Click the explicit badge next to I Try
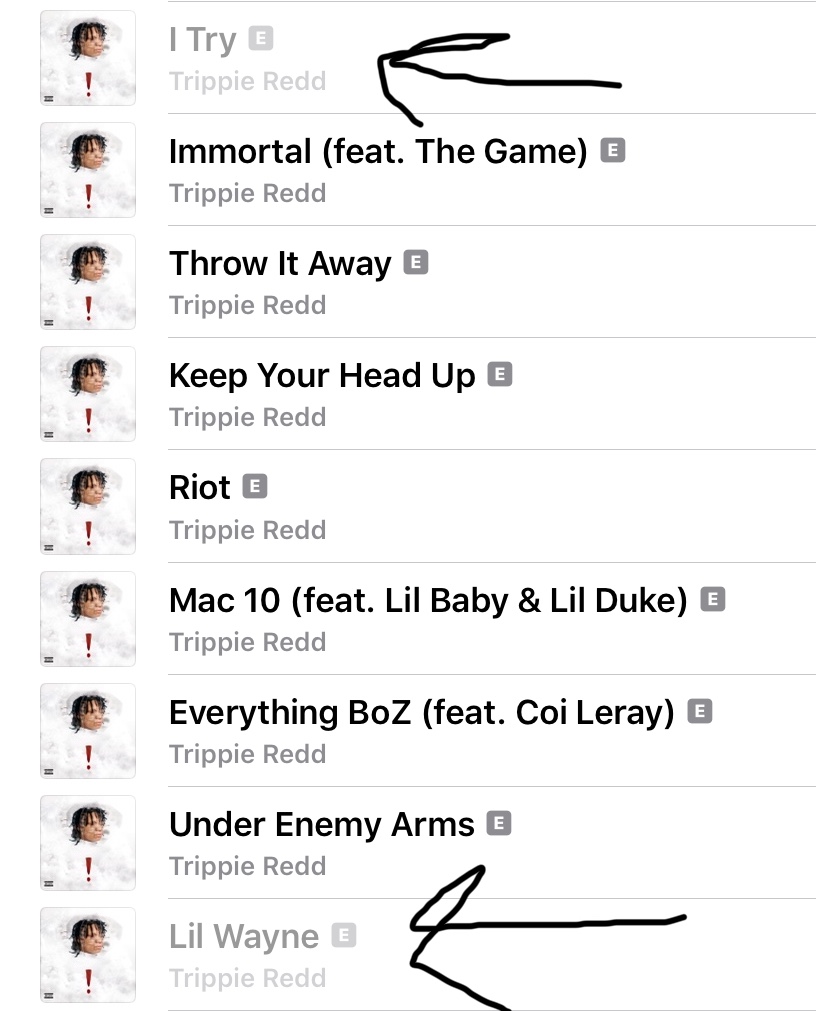The height and width of the screenshot is (1011, 828). coord(261,38)
